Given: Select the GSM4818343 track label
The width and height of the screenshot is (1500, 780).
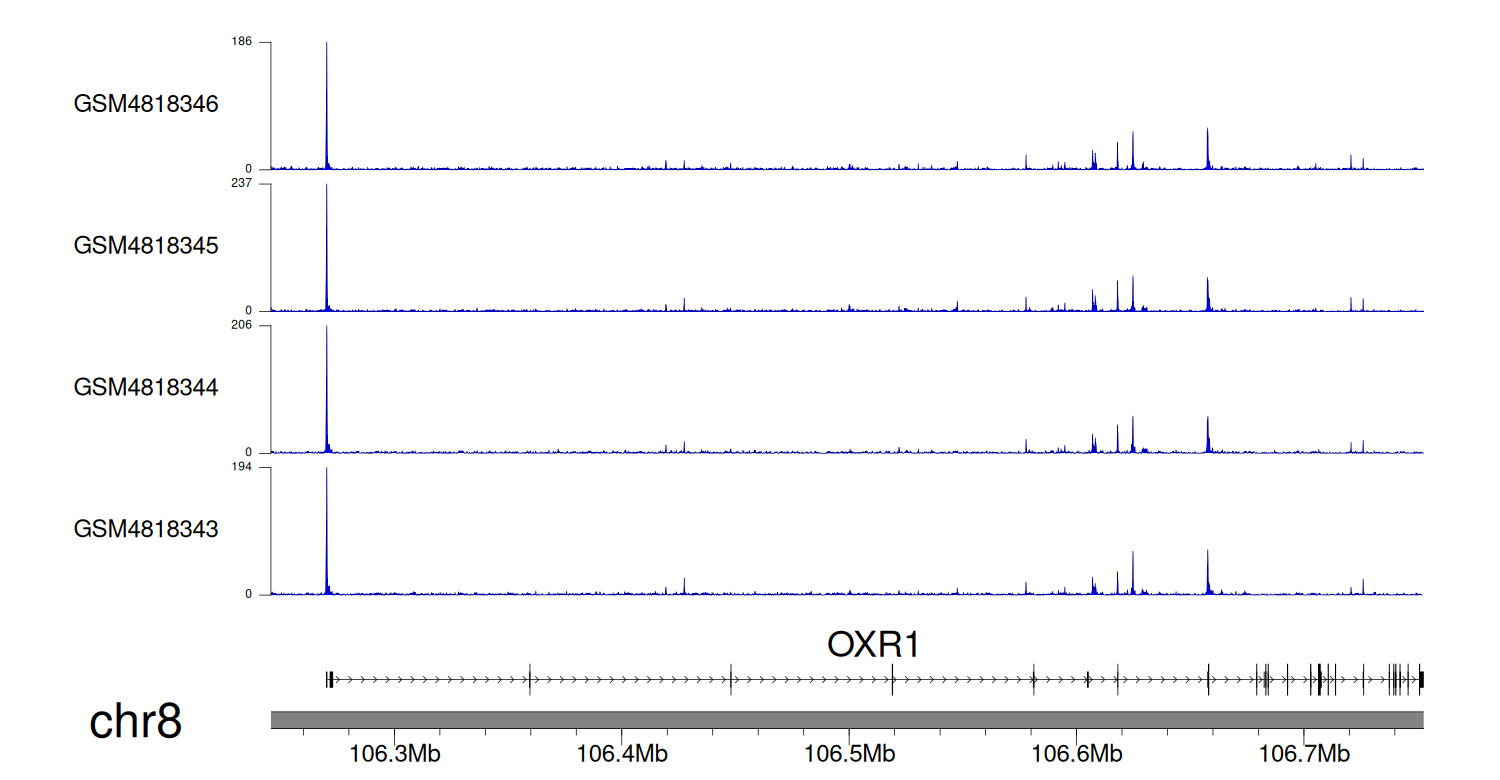Looking at the screenshot, I should point(146,528).
